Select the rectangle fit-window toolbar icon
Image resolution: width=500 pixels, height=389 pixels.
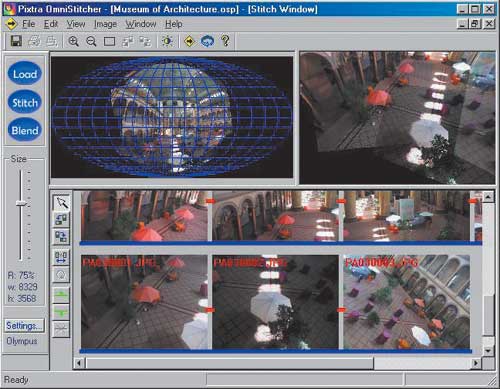[x=109, y=42]
